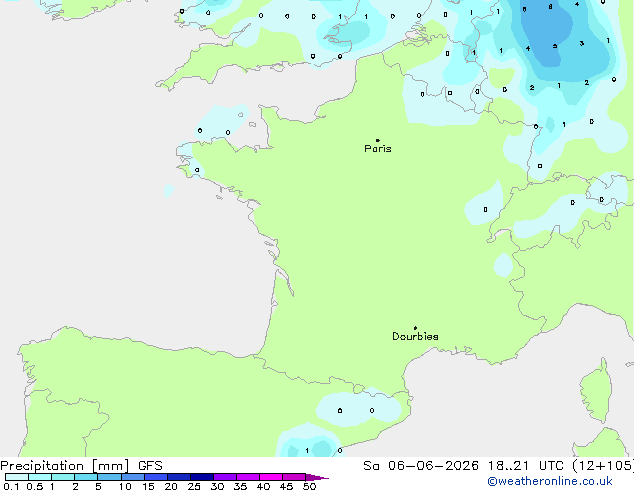Pick the 25–30 mm dark navy swatch

pyautogui.click(x=202, y=477)
